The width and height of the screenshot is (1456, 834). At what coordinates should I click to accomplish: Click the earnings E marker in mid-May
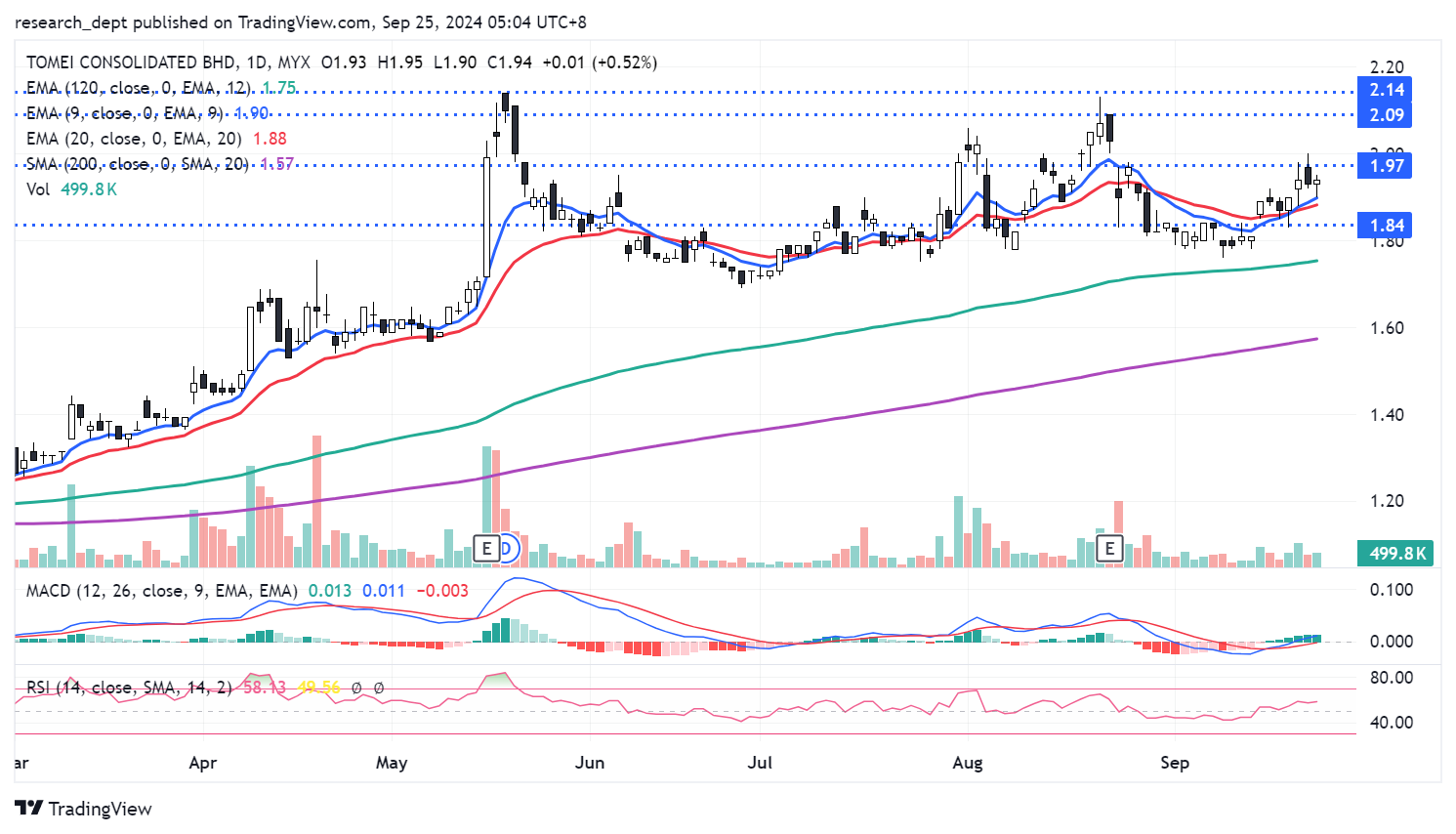pos(486,548)
